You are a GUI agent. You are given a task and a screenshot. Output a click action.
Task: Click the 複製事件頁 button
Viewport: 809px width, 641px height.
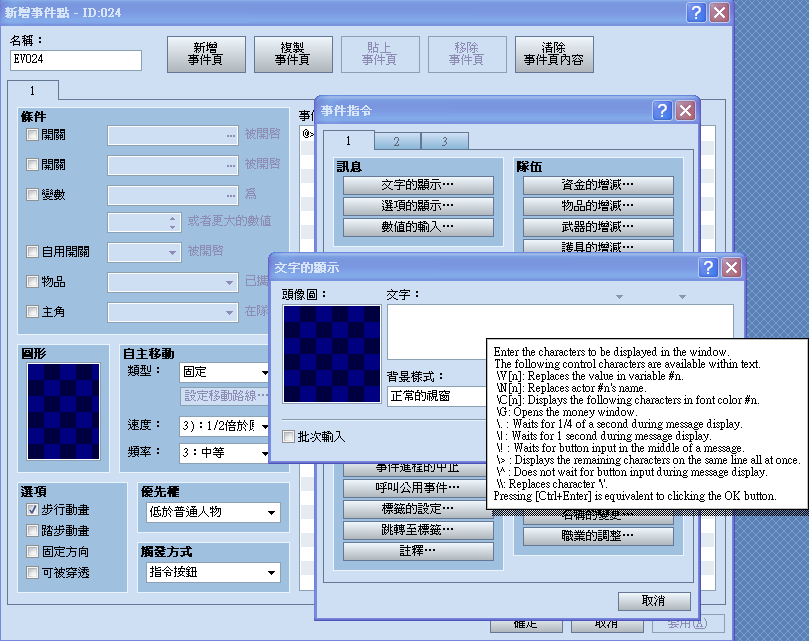293,54
